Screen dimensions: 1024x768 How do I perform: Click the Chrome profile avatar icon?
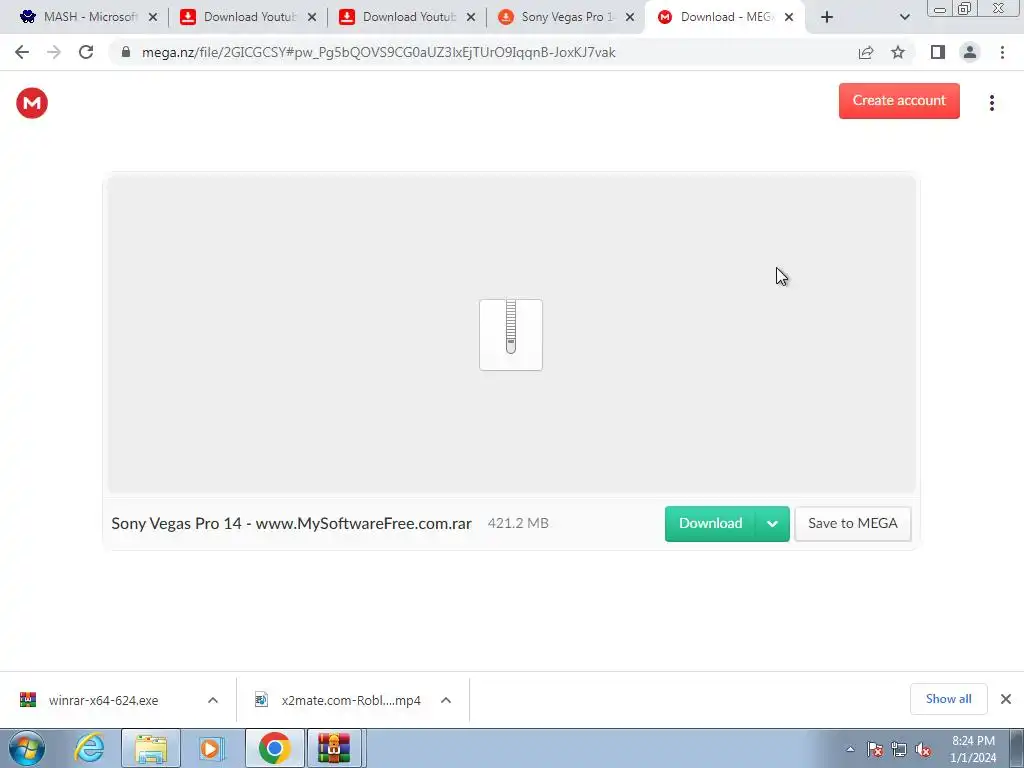[x=970, y=52]
